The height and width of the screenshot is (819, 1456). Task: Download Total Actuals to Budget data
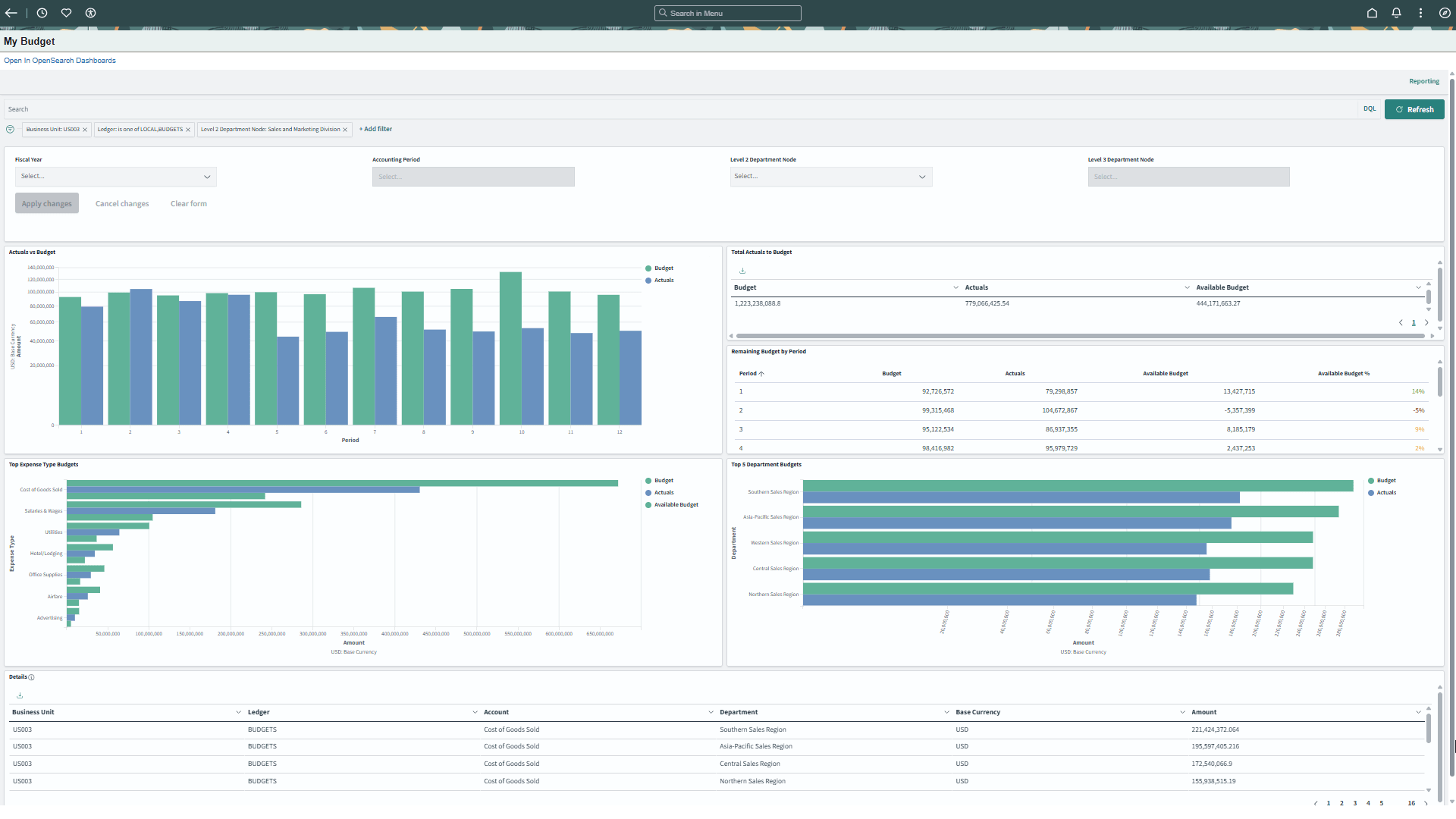pos(742,271)
